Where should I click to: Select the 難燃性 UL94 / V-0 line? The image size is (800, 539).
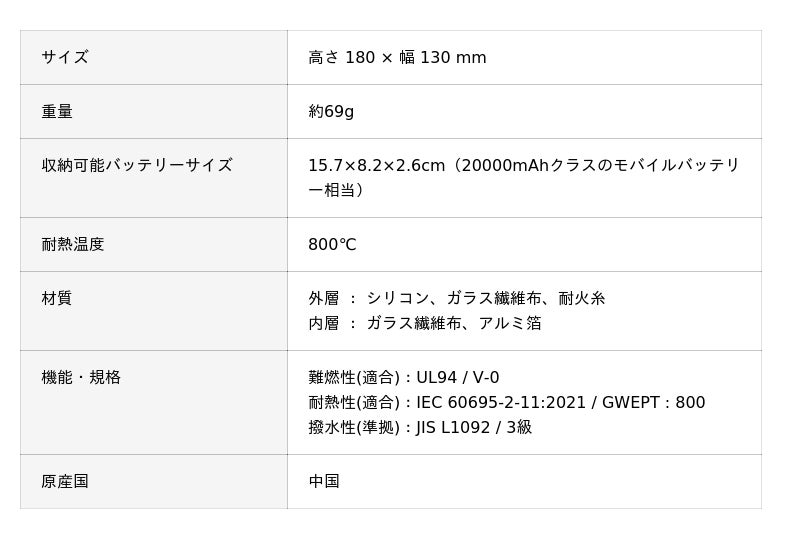click(x=403, y=378)
